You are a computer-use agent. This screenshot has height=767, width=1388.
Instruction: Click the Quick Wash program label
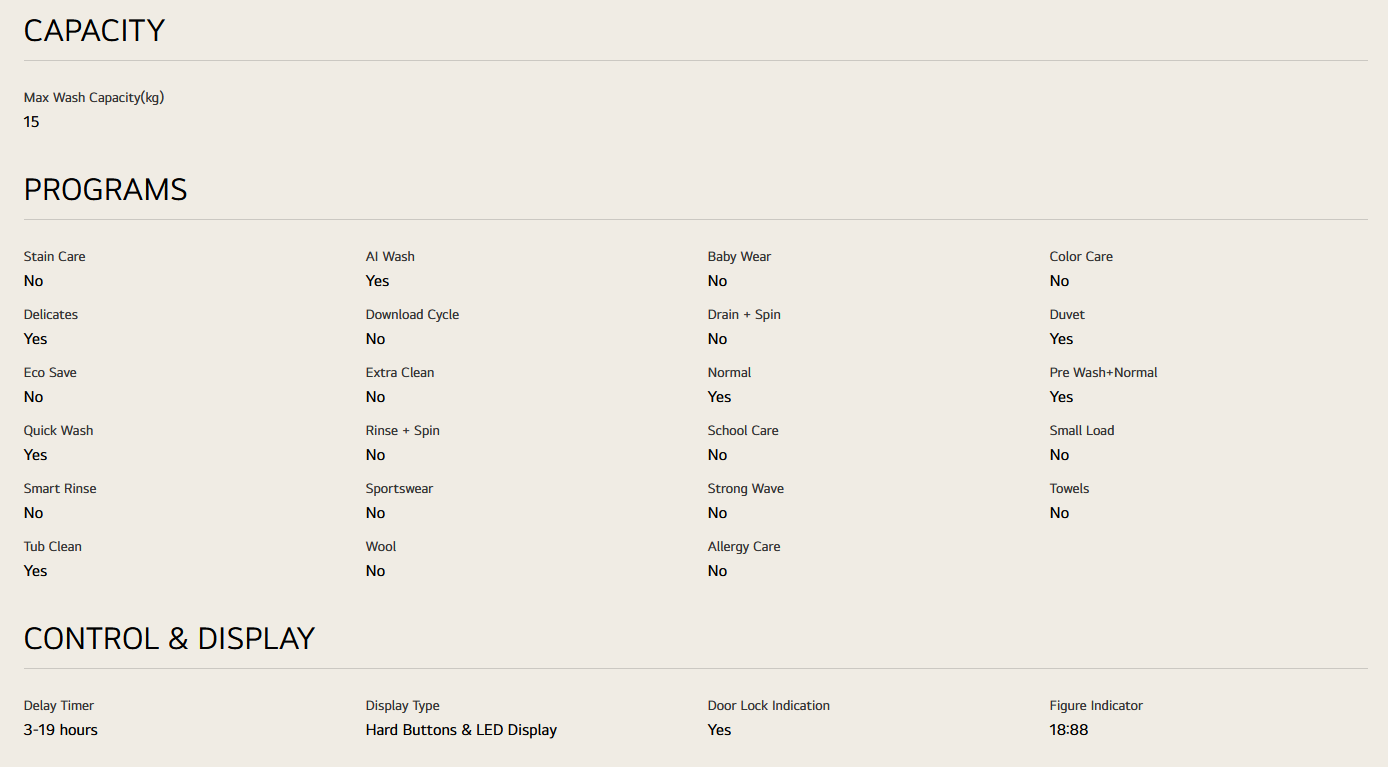[x=59, y=431]
